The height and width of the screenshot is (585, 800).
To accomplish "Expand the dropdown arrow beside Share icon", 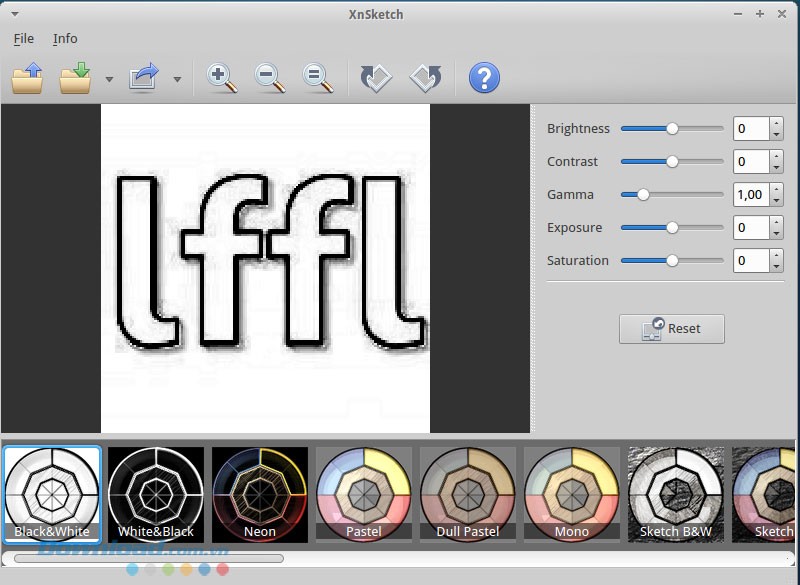I will (177, 79).
